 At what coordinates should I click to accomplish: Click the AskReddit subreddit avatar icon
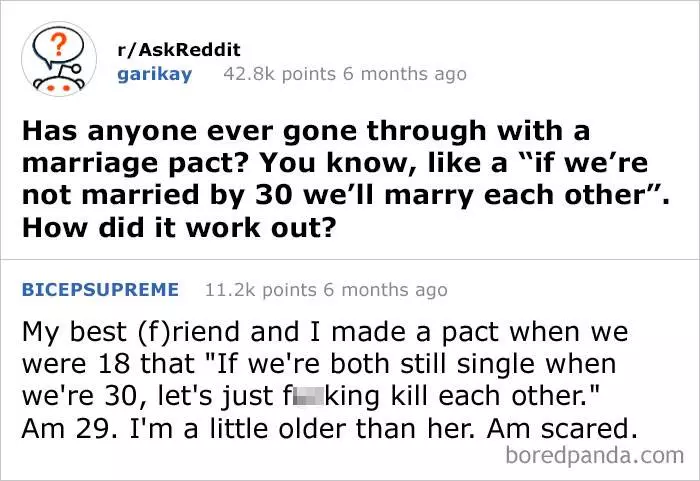(59, 59)
